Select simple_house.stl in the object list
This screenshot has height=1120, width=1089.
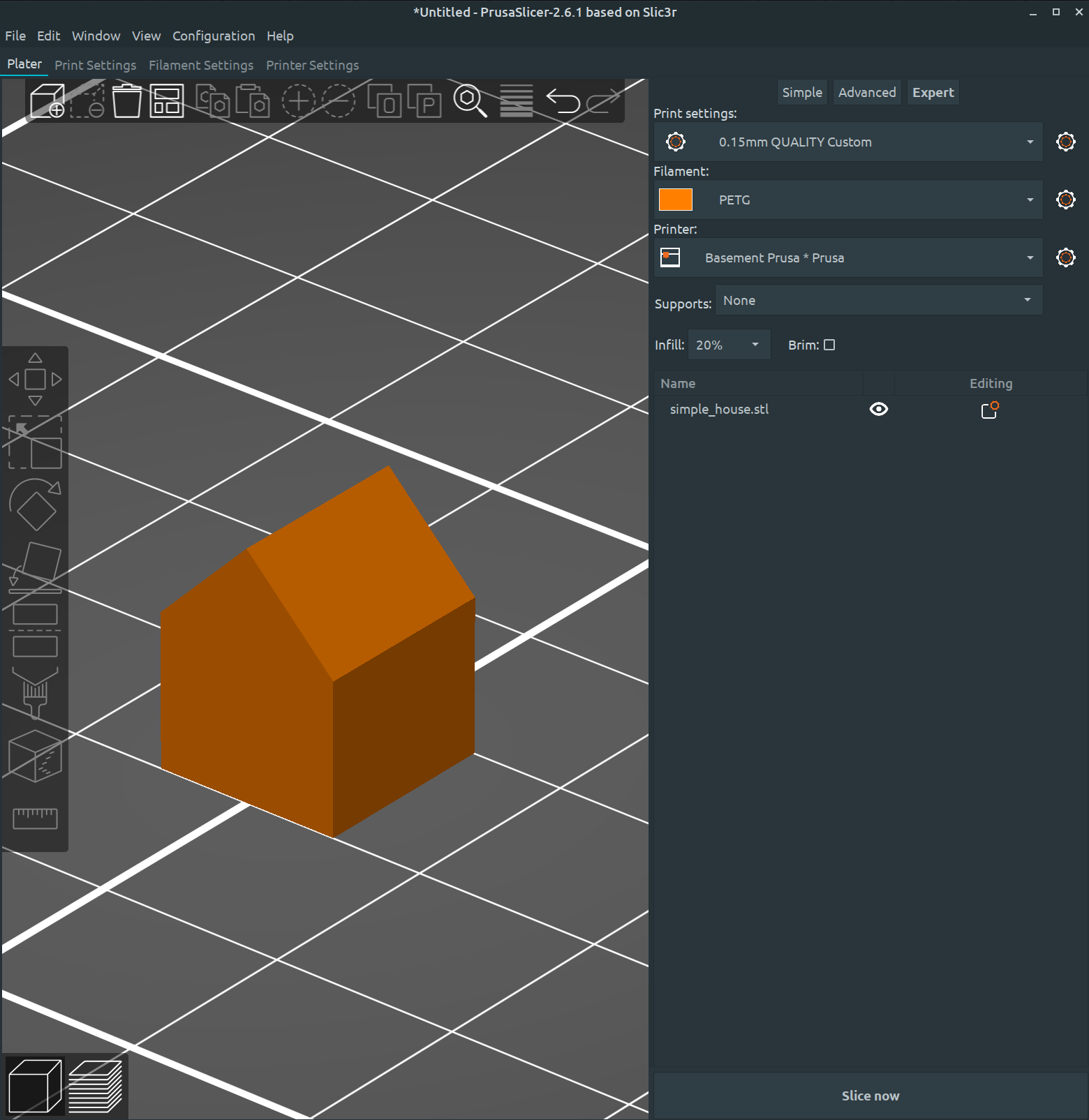click(719, 410)
